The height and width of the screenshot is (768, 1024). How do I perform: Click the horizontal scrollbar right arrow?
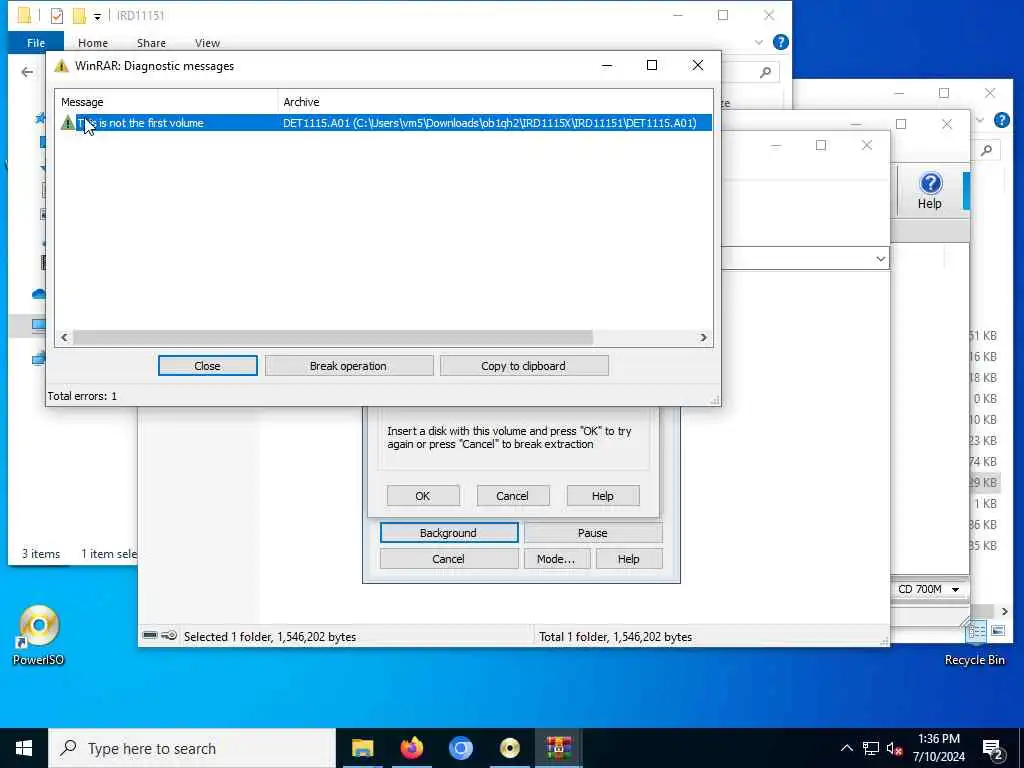point(703,338)
